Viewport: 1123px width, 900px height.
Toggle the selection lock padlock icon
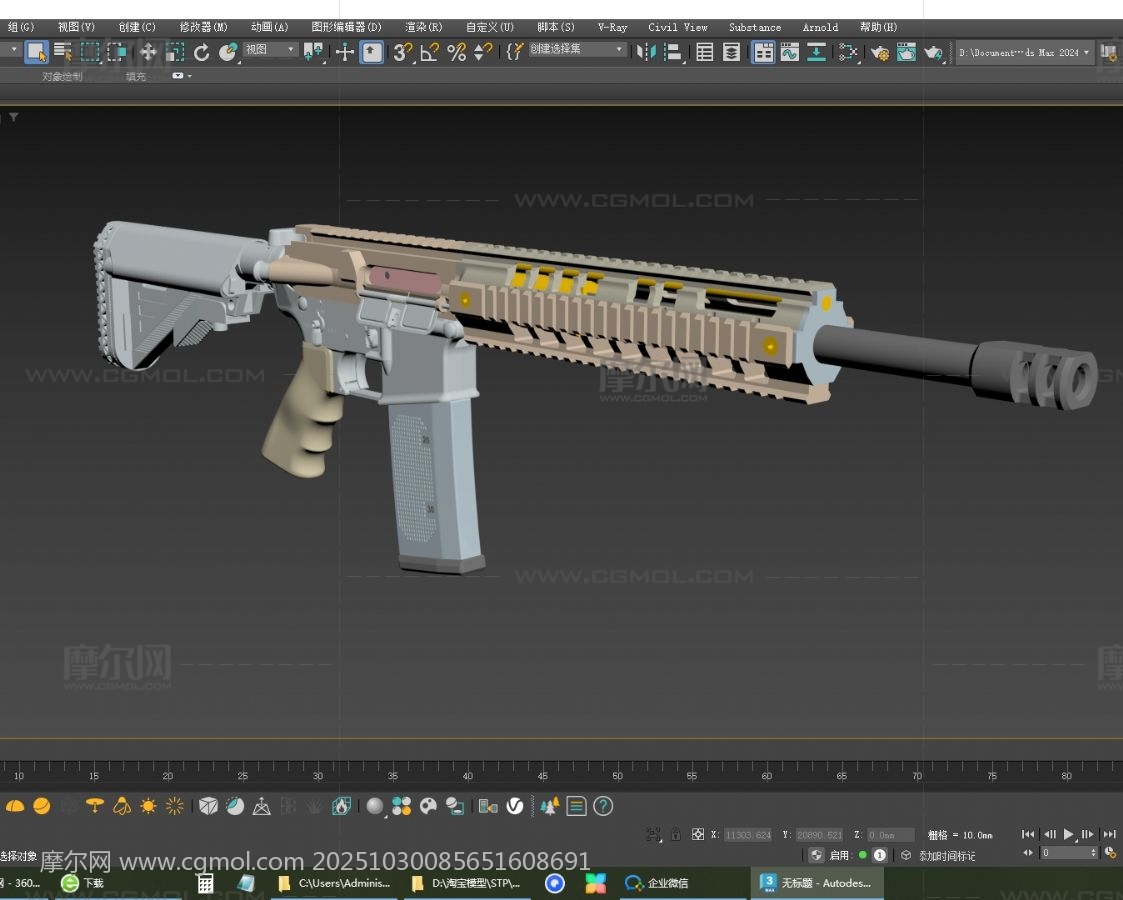676,834
